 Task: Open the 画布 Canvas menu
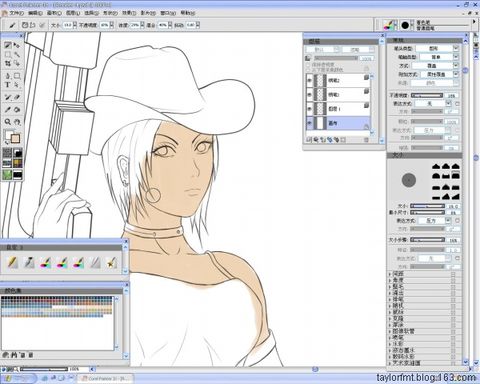click(x=54, y=13)
